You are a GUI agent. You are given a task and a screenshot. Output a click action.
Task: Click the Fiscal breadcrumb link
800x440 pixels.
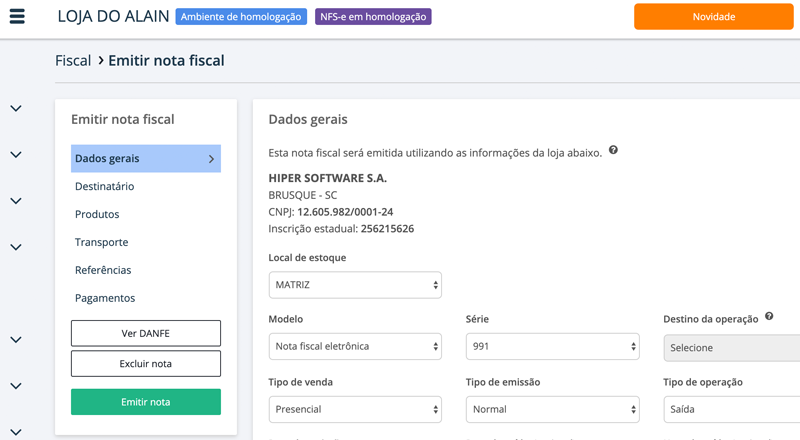(x=73, y=61)
